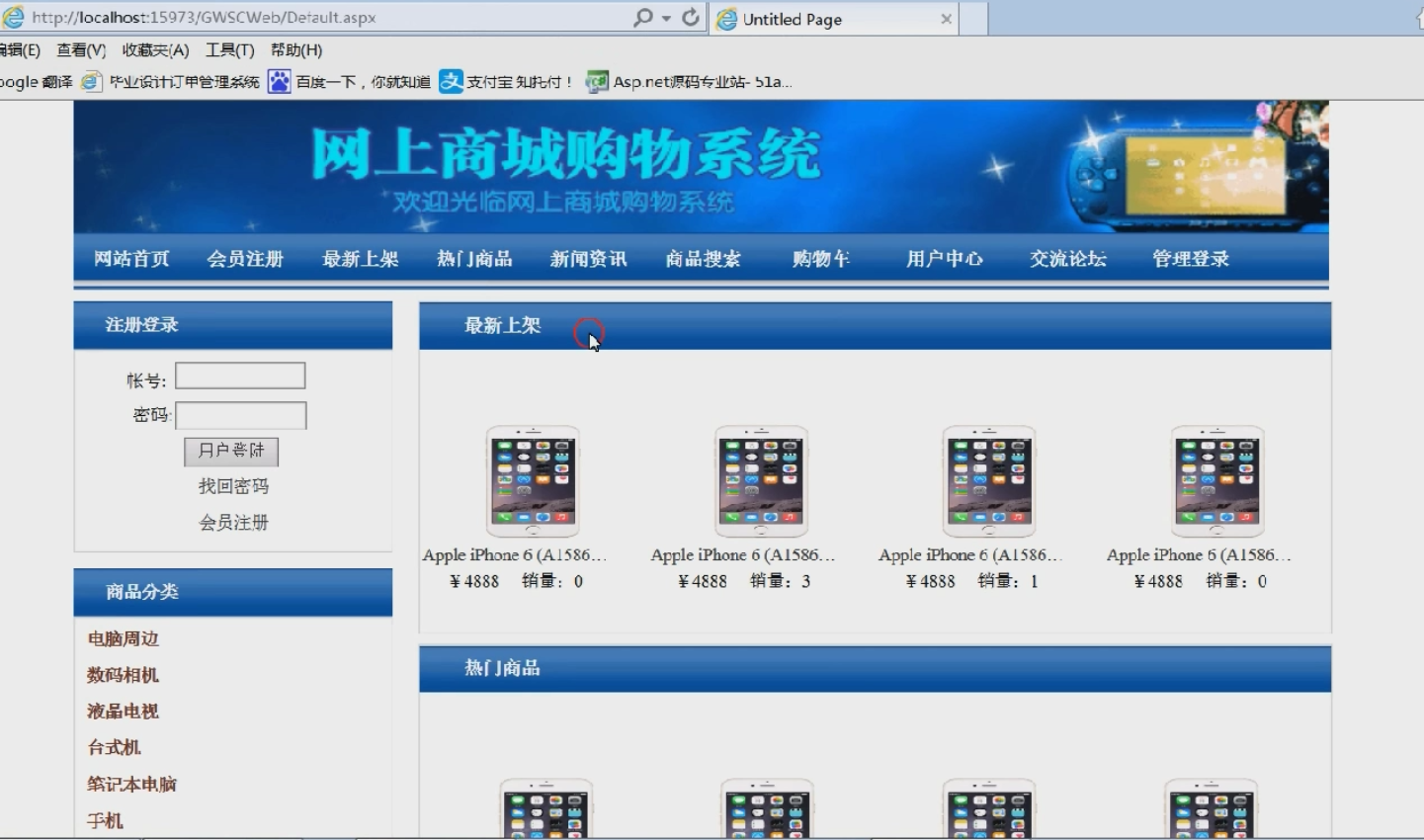Open the 查看(V) menu
This screenshot has width=1424, height=840.
81,50
